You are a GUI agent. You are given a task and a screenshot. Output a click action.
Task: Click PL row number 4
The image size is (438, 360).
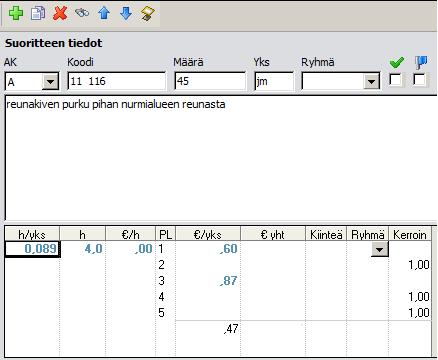tap(161, 297)
